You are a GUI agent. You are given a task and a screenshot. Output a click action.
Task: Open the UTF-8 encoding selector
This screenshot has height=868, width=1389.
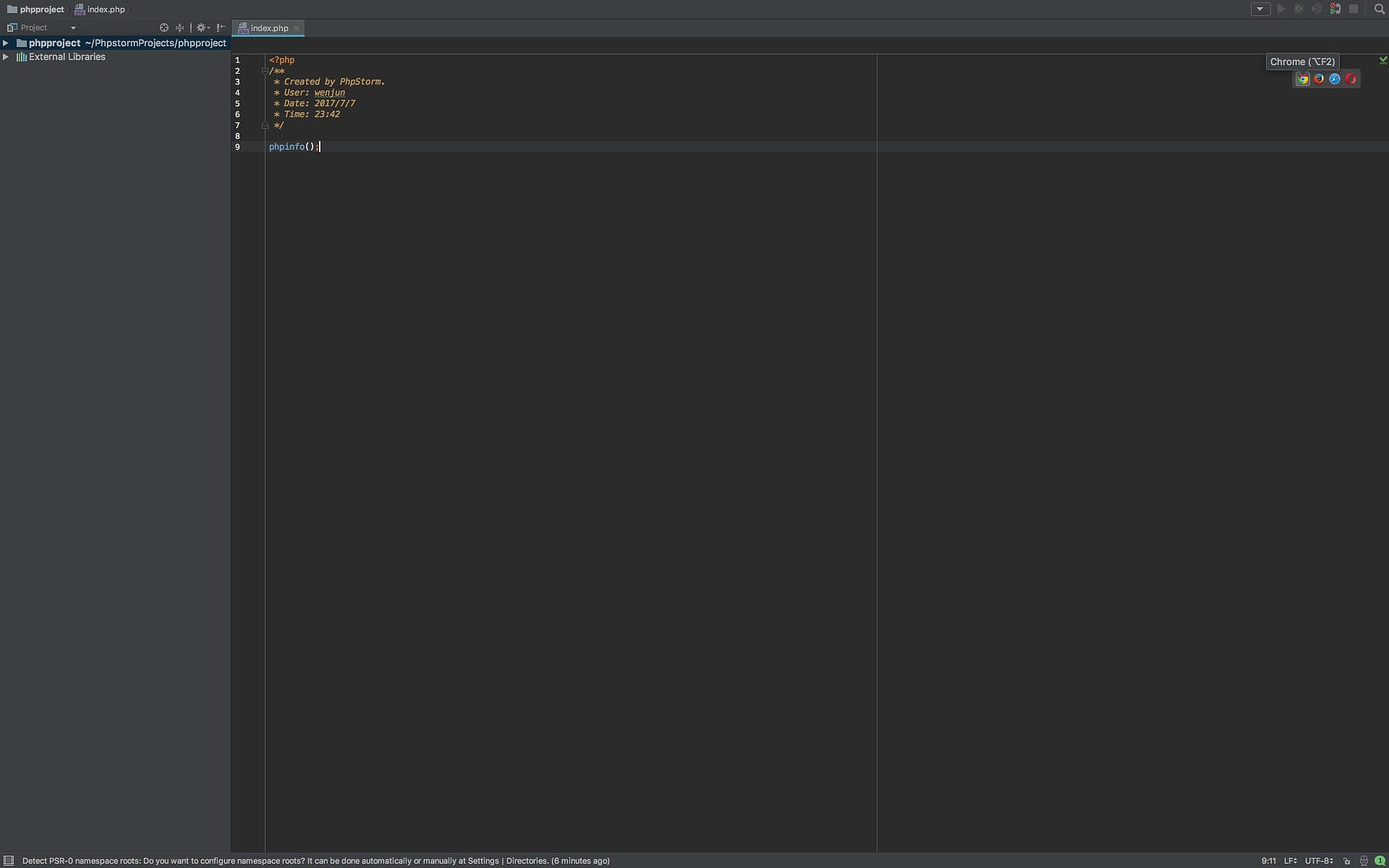pyautogui.click(x=1318, y=861)
